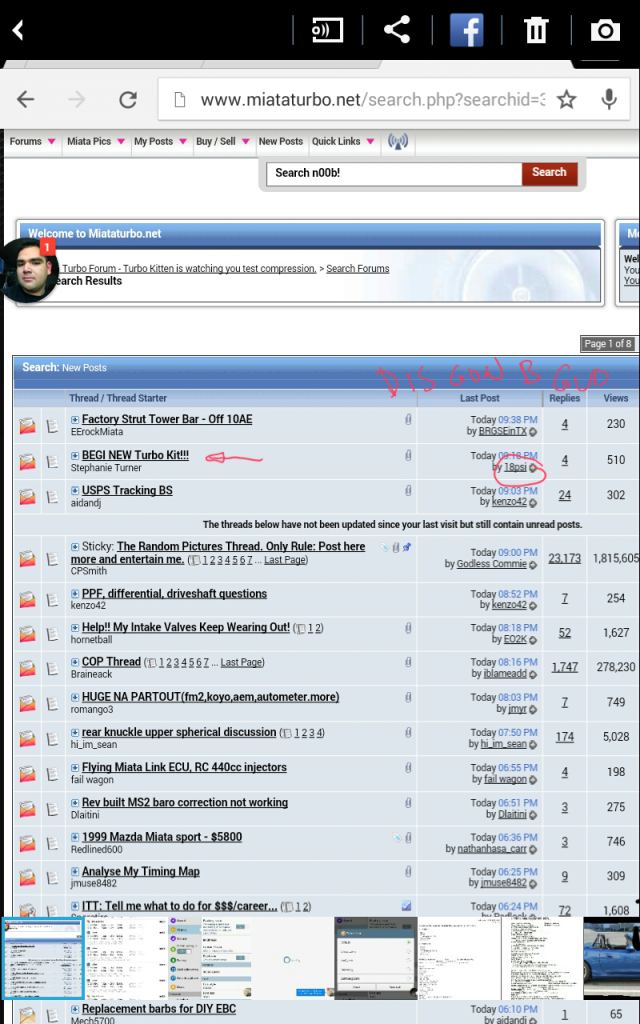Image resolution: width=640 pixels, height=1024 pixels.
Task: Expand preview of Factory Strut Tower Bar thread
Action: pos(74,420)
